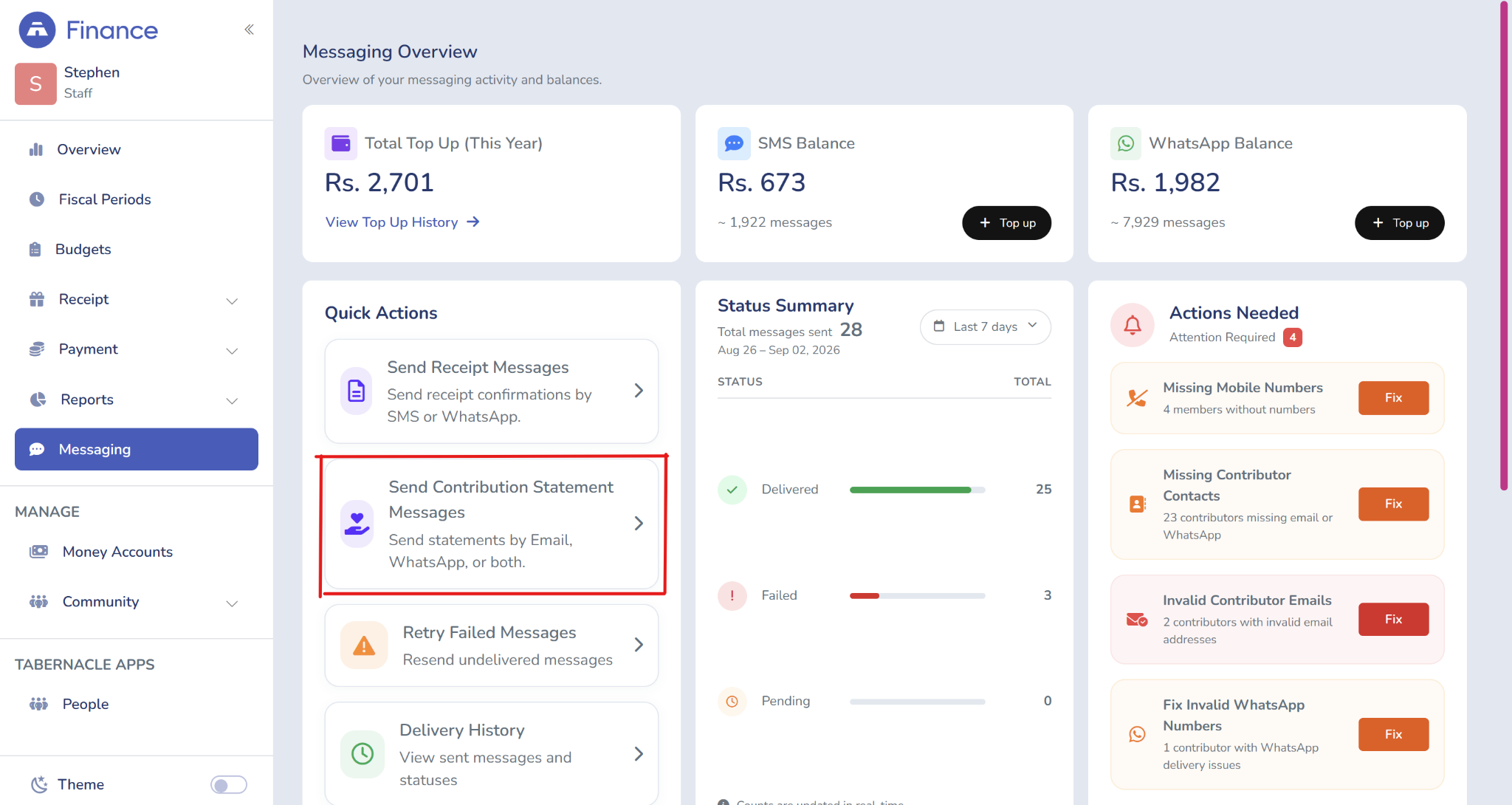
Task: Click the Failed red progress bar
Action: tap(917, 596)
